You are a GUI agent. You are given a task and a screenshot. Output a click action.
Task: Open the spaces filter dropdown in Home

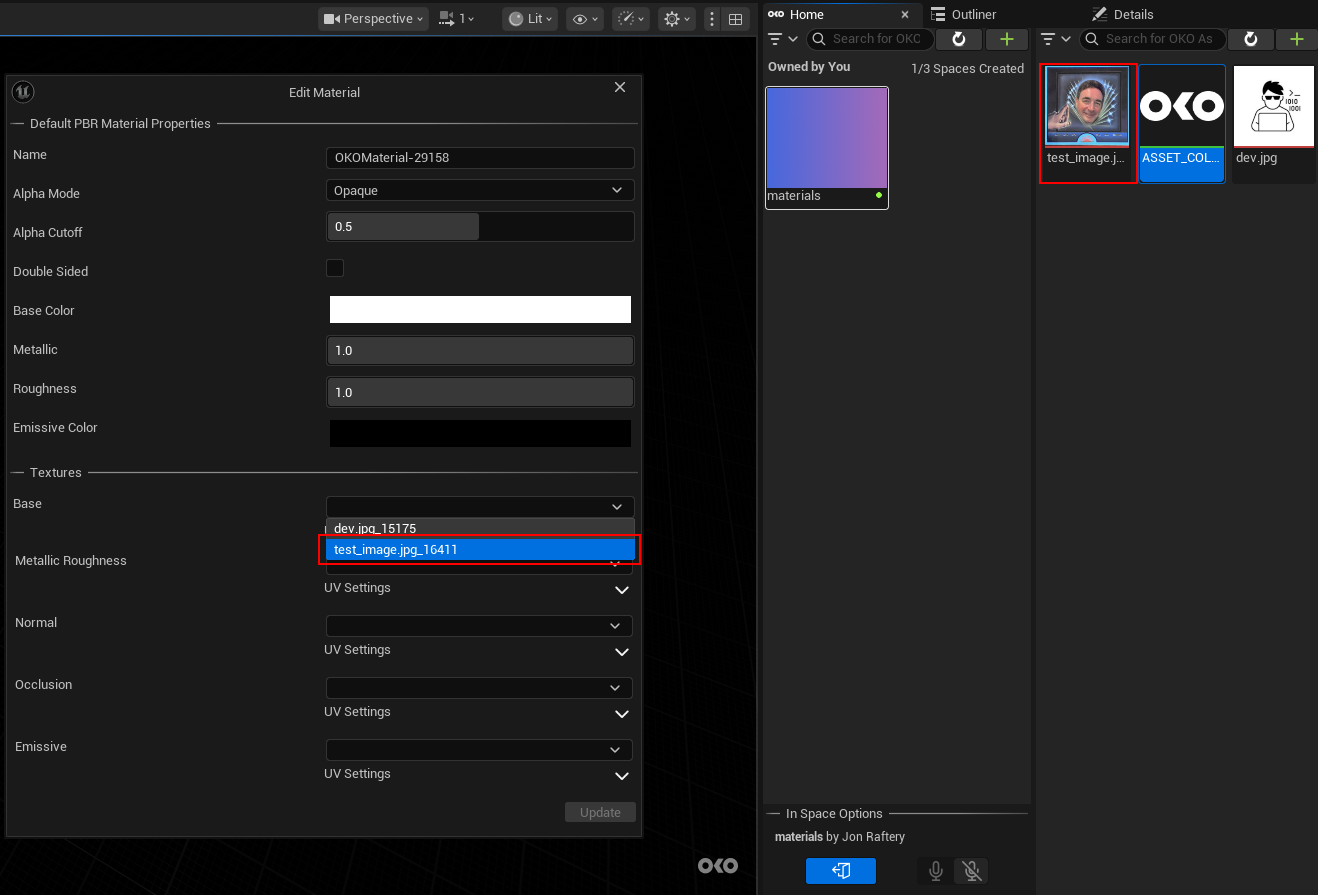pos(782,39)
